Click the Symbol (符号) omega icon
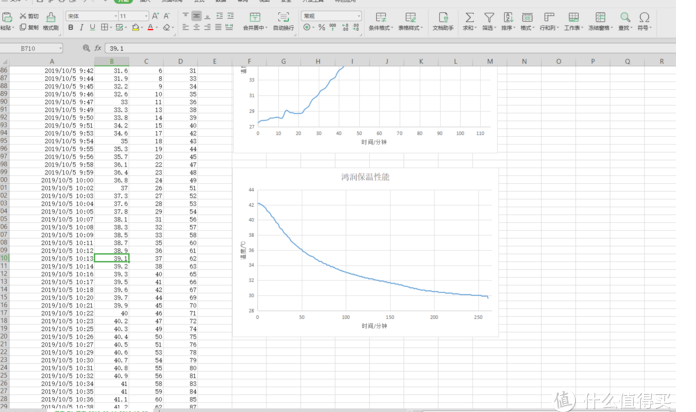 tap(644, 20)
